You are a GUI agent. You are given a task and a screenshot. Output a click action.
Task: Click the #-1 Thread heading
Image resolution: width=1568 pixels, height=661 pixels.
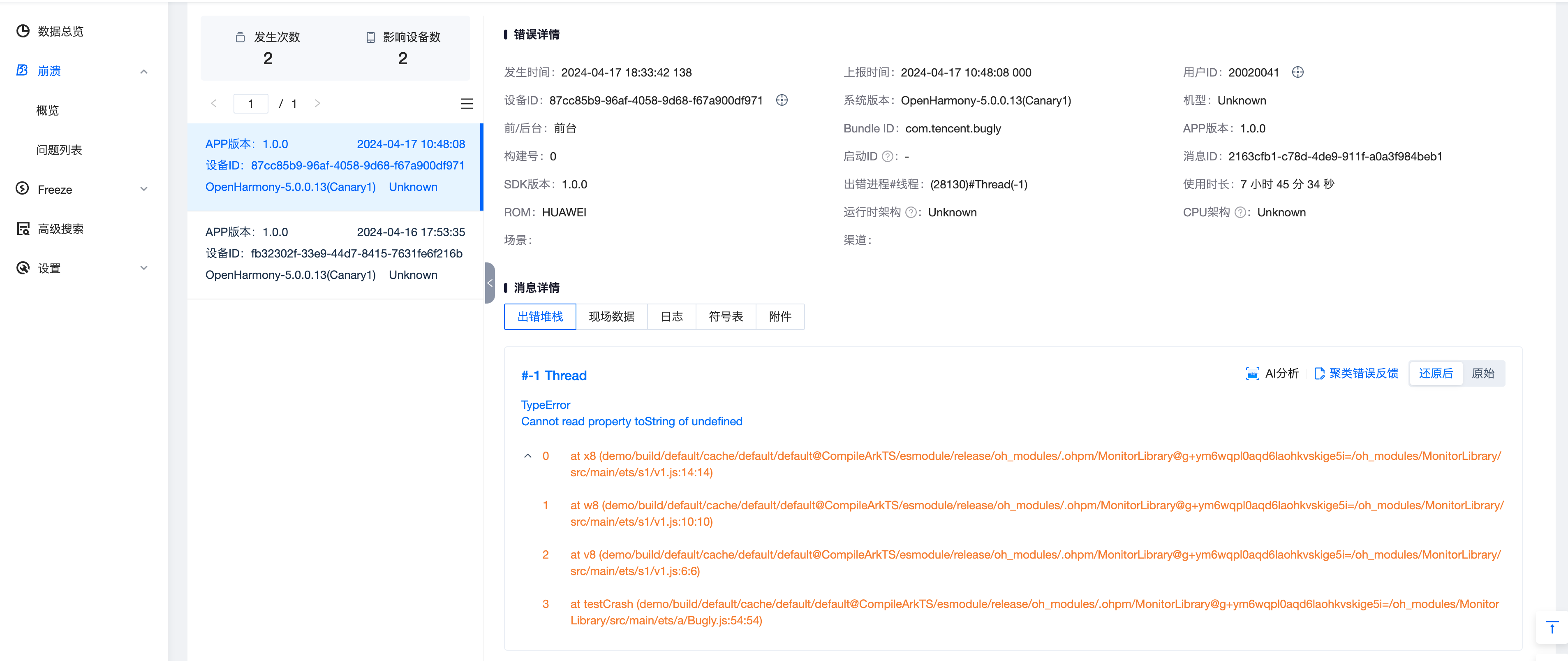point(554,375)
